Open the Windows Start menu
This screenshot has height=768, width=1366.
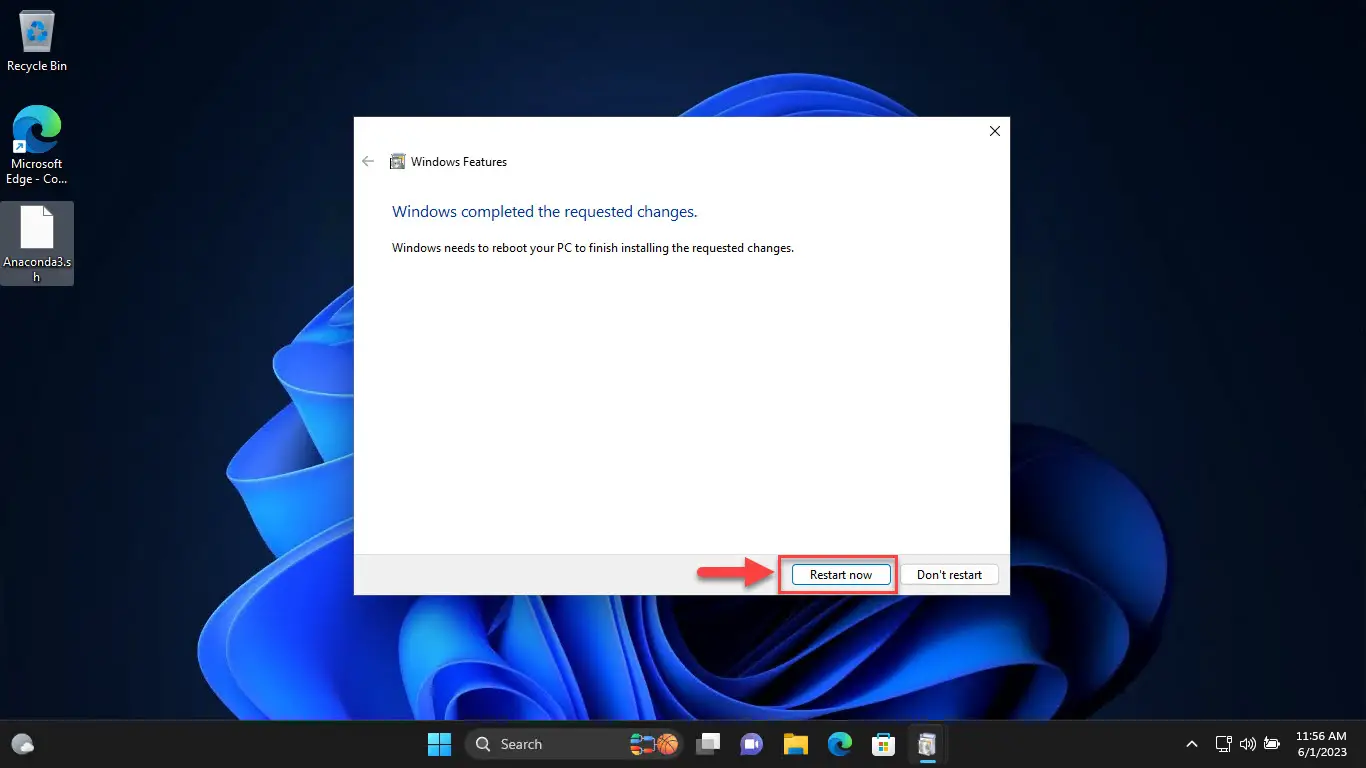439,744
